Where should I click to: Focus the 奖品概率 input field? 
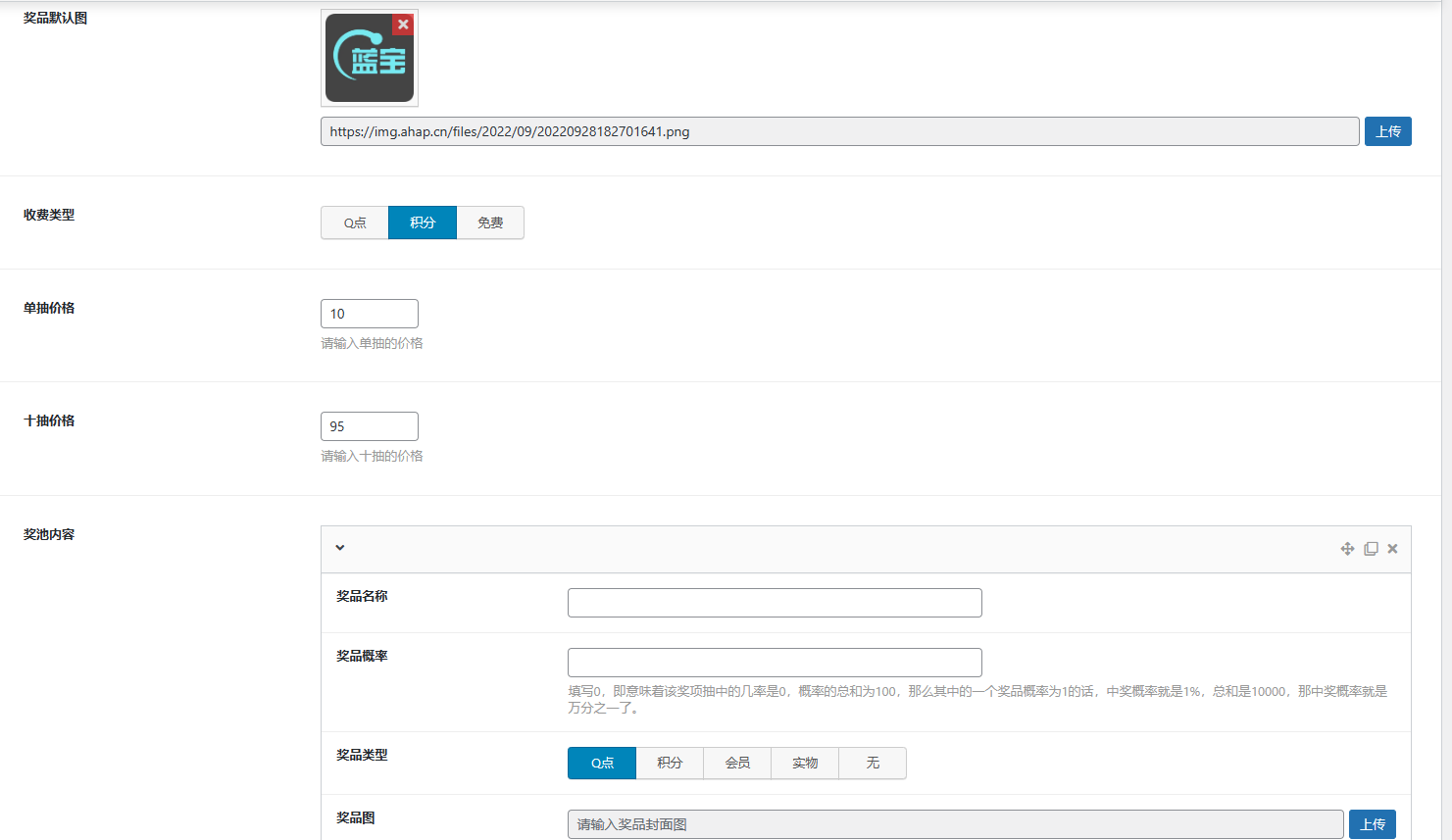point(775,663)
